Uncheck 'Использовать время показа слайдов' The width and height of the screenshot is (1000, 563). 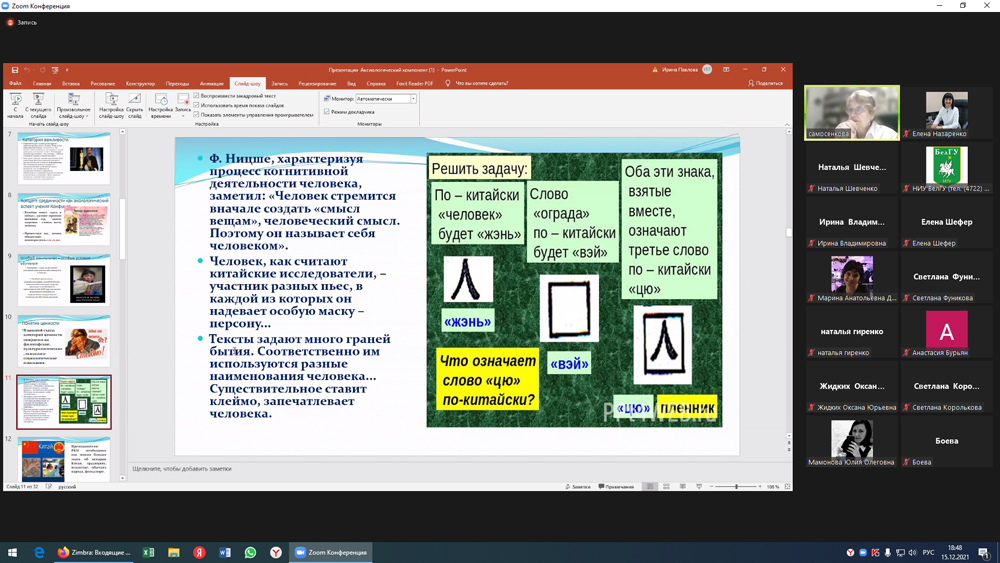click(197, 105)
